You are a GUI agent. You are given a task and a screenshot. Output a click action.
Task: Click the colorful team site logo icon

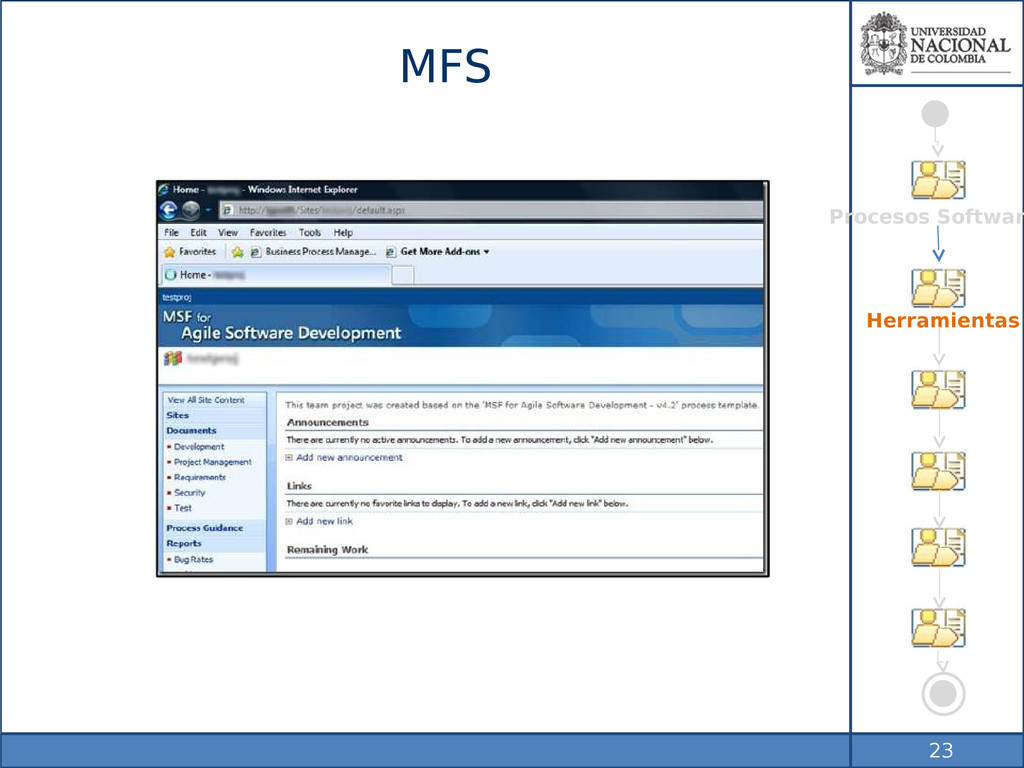click(172, 359)
